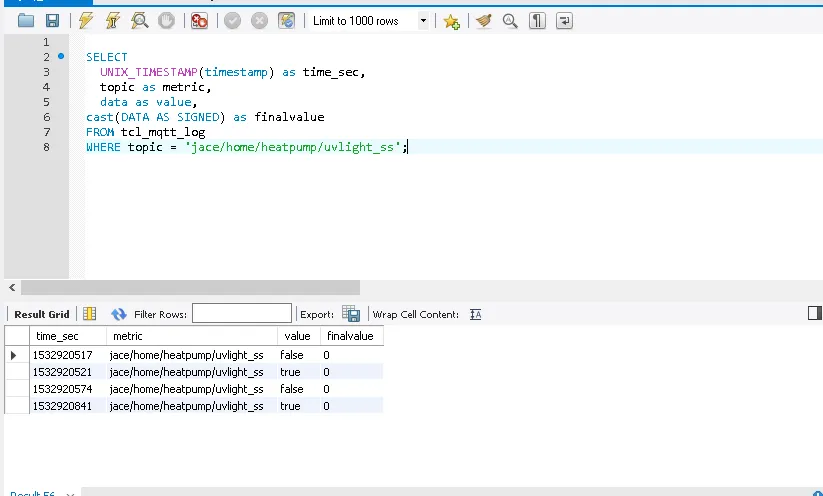Viewport: 823px width, 496px height.
Task: Run EXPLAIN via magnifier-lightning icon
Action: (x=140, y=21)
